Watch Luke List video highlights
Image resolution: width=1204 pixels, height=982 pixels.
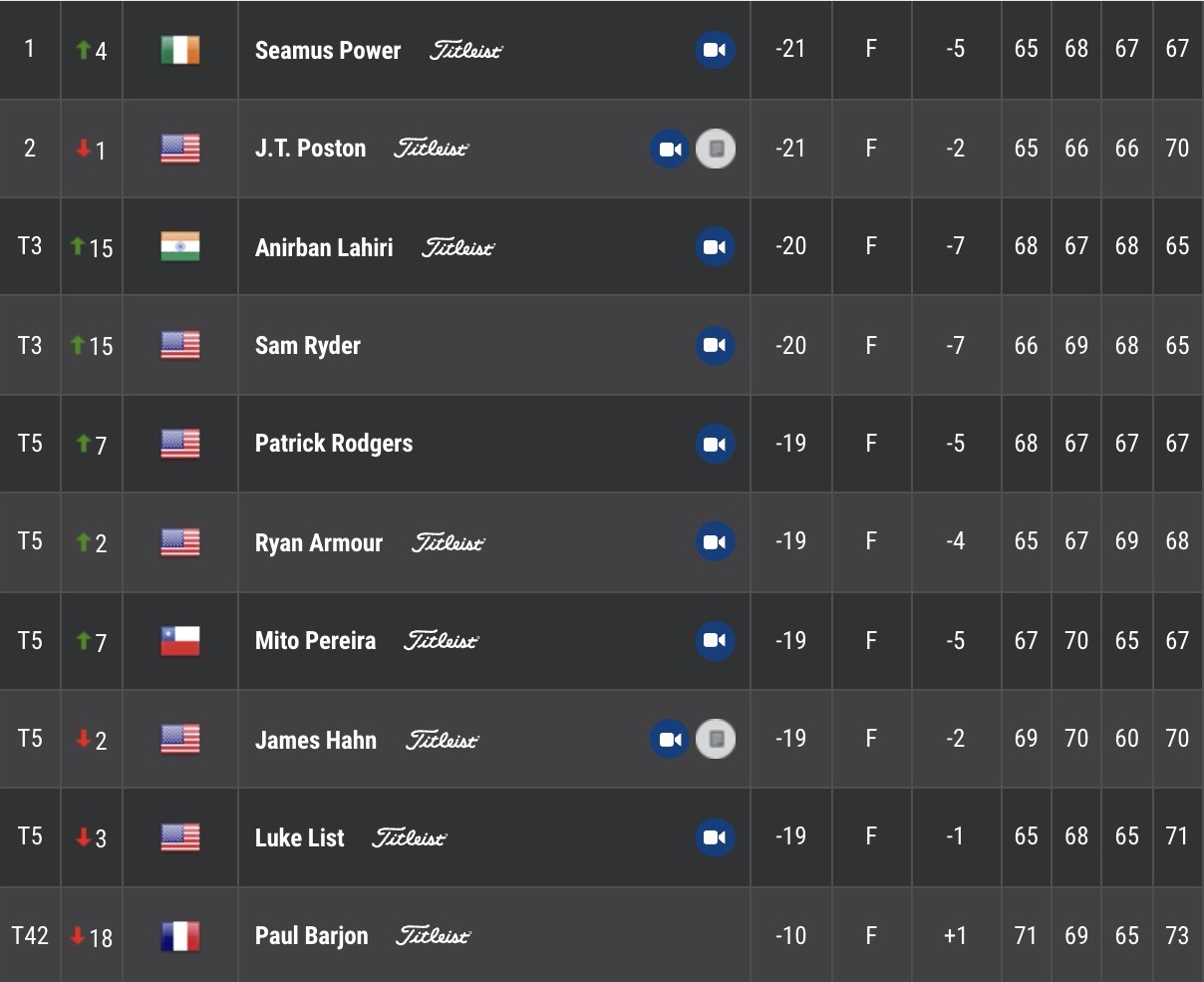[x=715, y=837]
